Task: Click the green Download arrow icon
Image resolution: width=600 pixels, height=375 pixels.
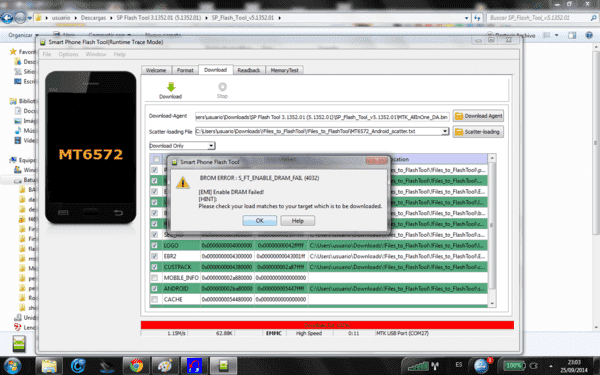Action: [x=171, y=87]
